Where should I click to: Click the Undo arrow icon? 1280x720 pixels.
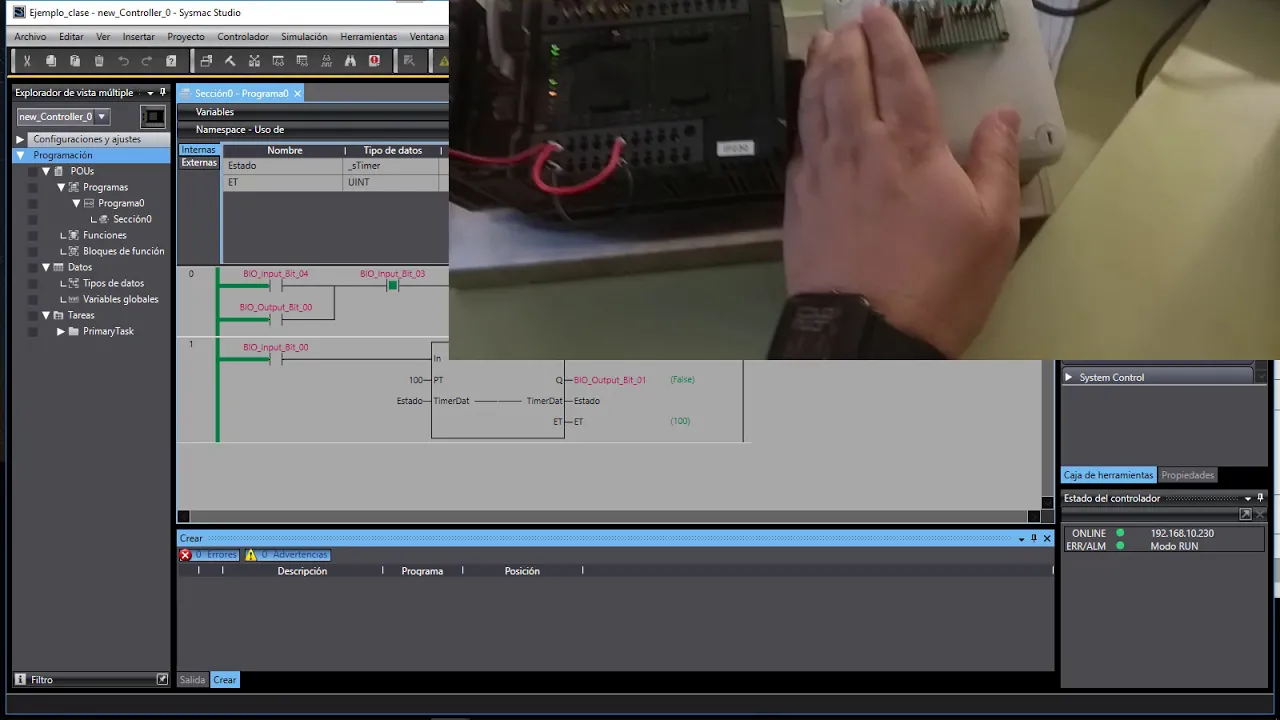click(x=123, y=61)
